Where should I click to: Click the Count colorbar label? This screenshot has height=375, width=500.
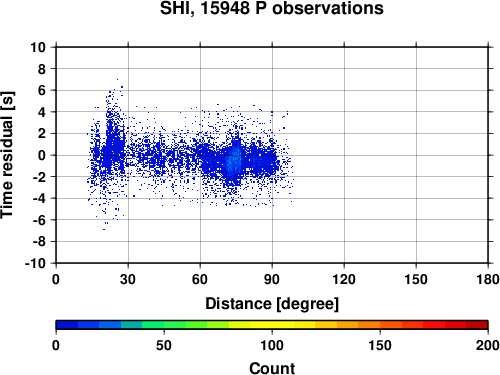(x=272, y=368)
